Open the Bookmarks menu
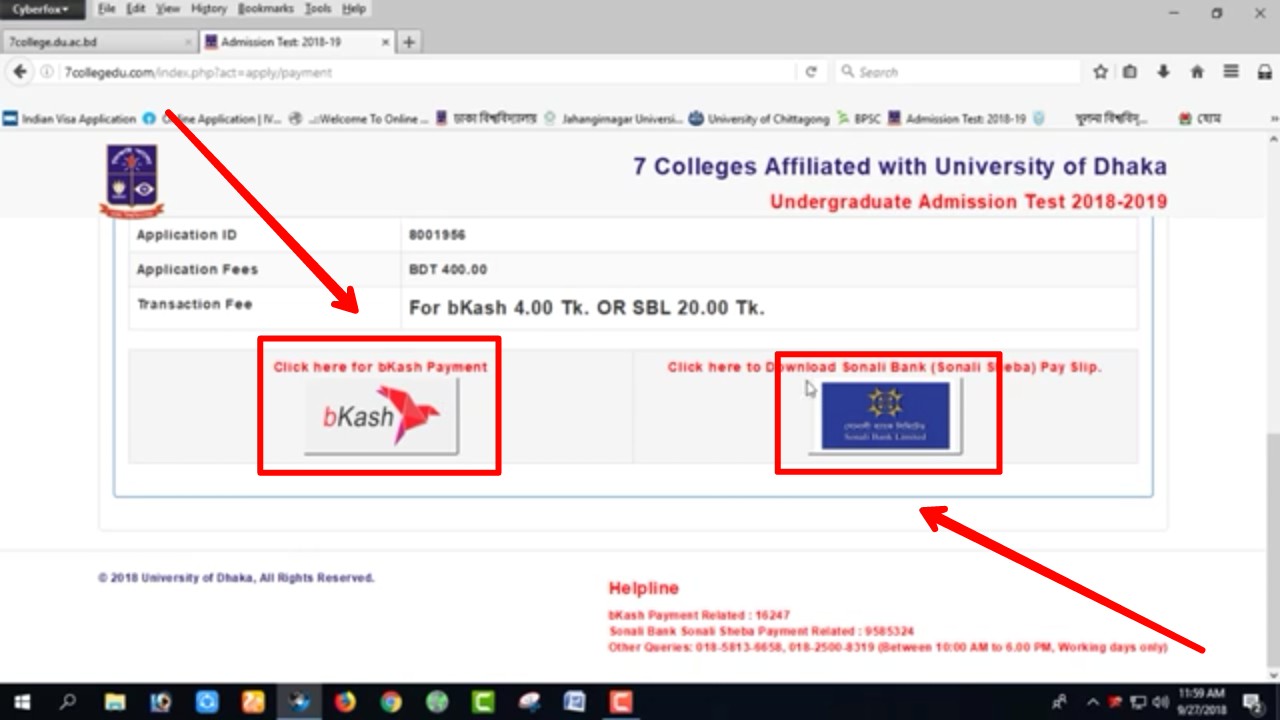The width and height of the screenshot is (1280, 720). 266,8
